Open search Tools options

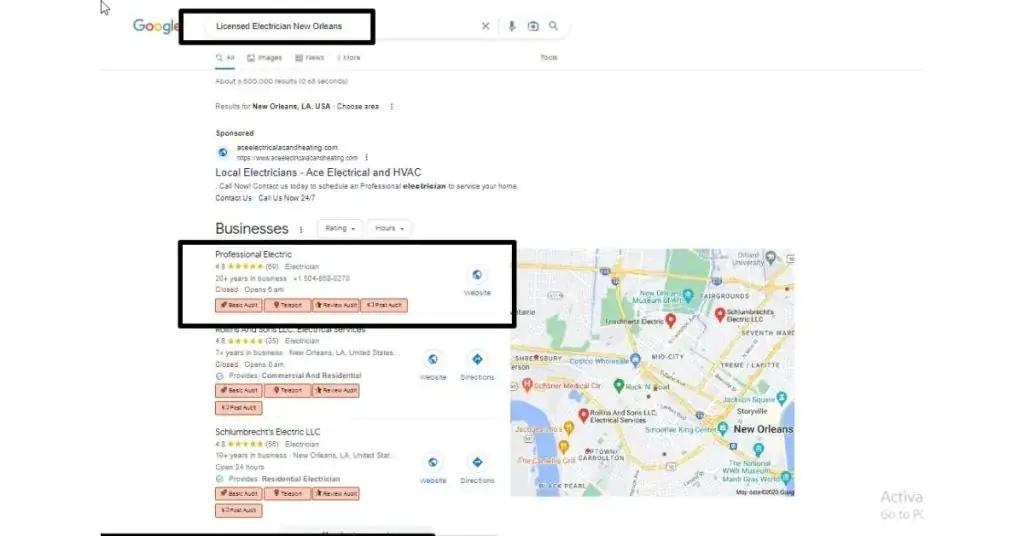pyautogui.click(x=549, y=58)
